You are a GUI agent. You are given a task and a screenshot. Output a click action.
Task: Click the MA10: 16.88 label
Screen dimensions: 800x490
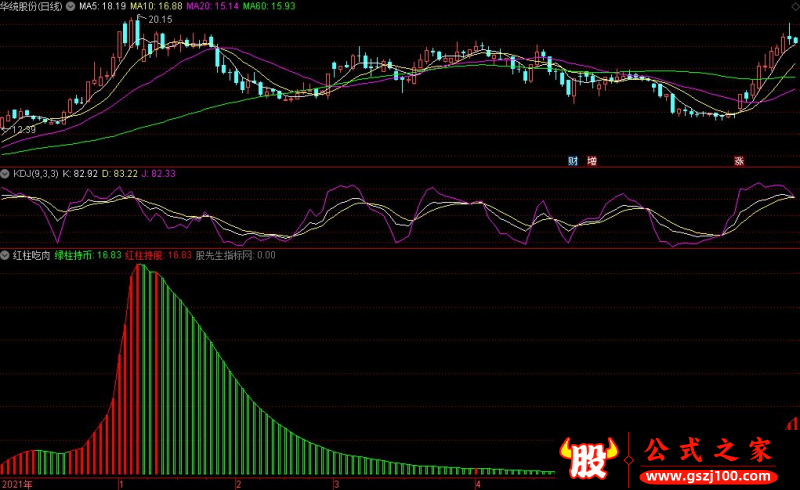click(156, 7)
